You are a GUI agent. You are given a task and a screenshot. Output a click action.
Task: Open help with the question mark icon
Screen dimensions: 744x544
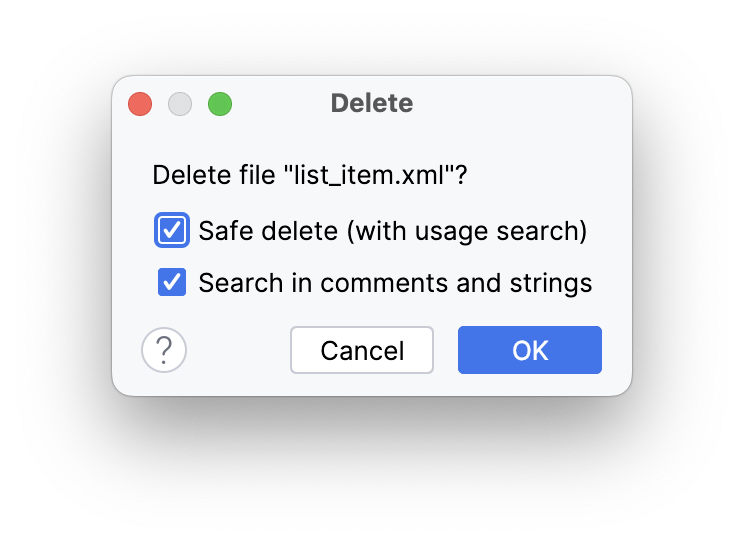pyautogui.click(x=164, y=350)
